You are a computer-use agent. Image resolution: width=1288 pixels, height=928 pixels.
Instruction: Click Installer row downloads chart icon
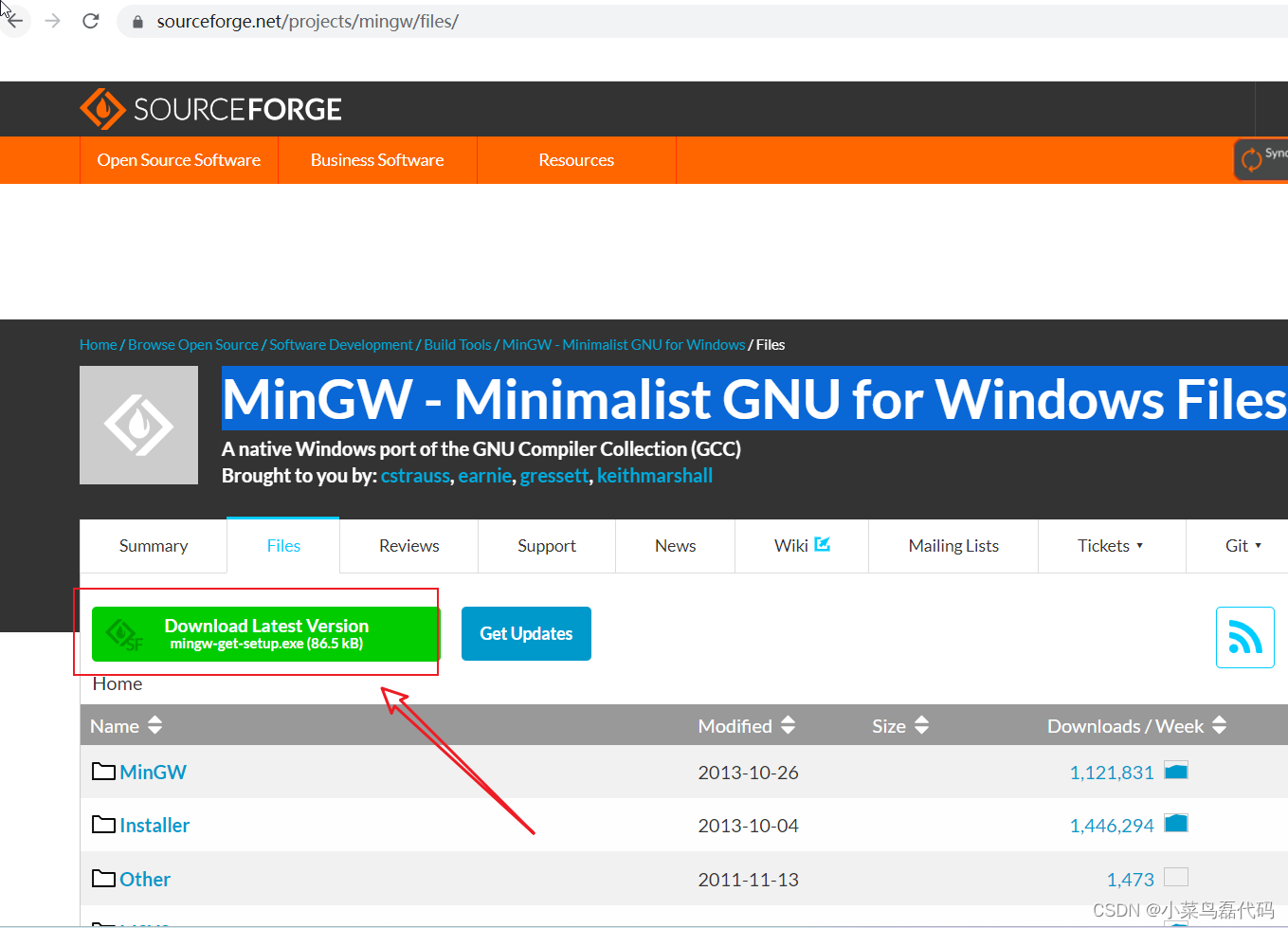(1176, 823)
